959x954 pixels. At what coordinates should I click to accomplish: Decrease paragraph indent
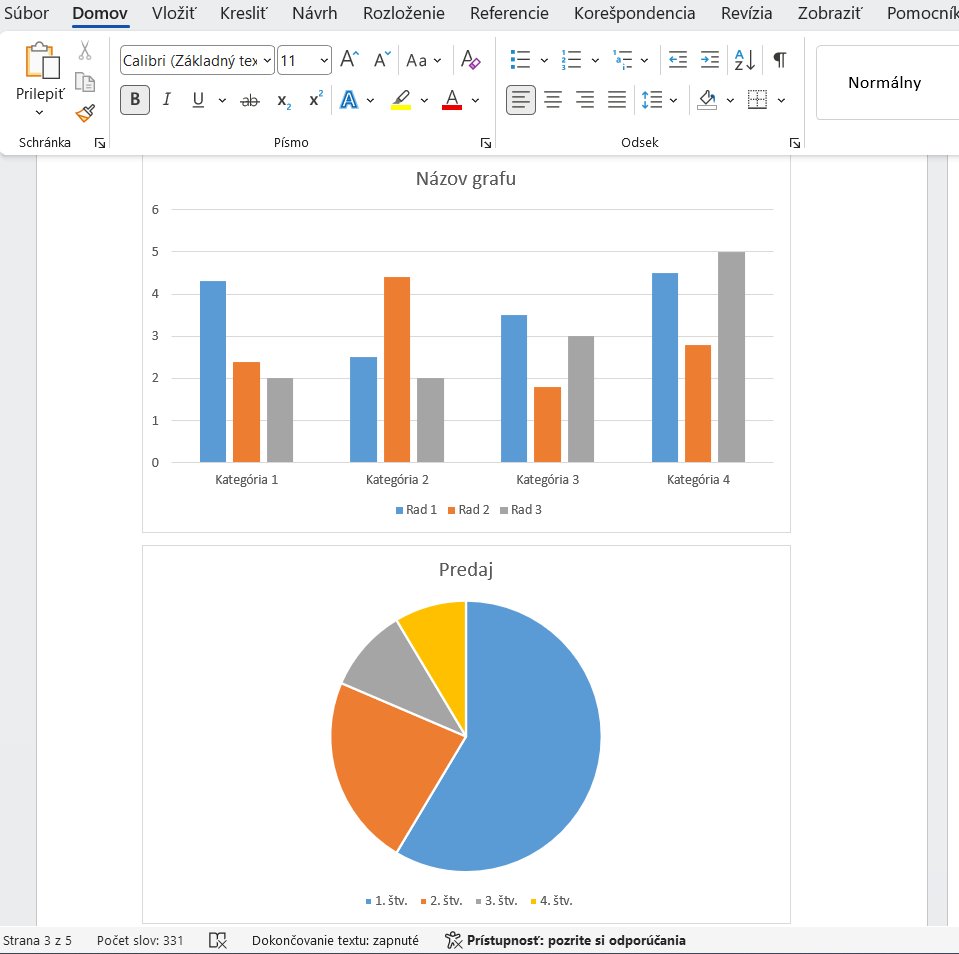click(677, 60)
